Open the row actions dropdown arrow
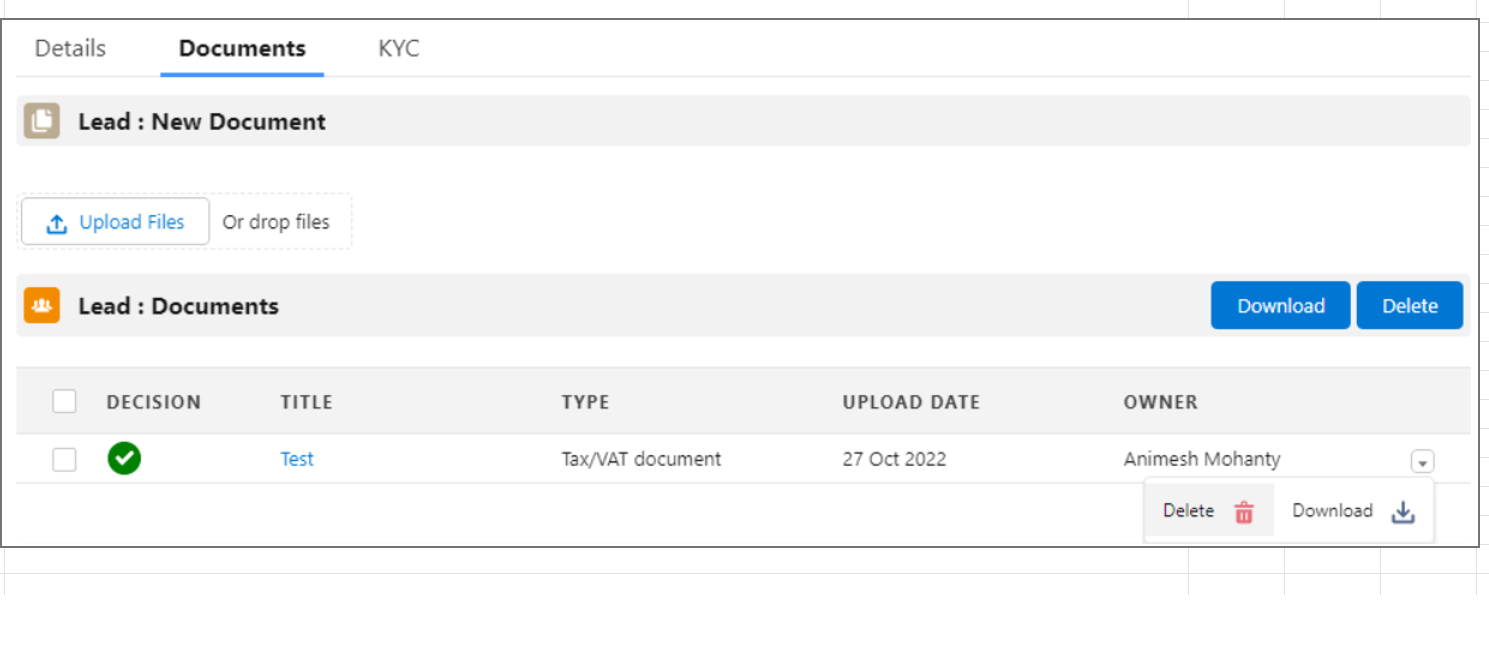 point(1423,462)
